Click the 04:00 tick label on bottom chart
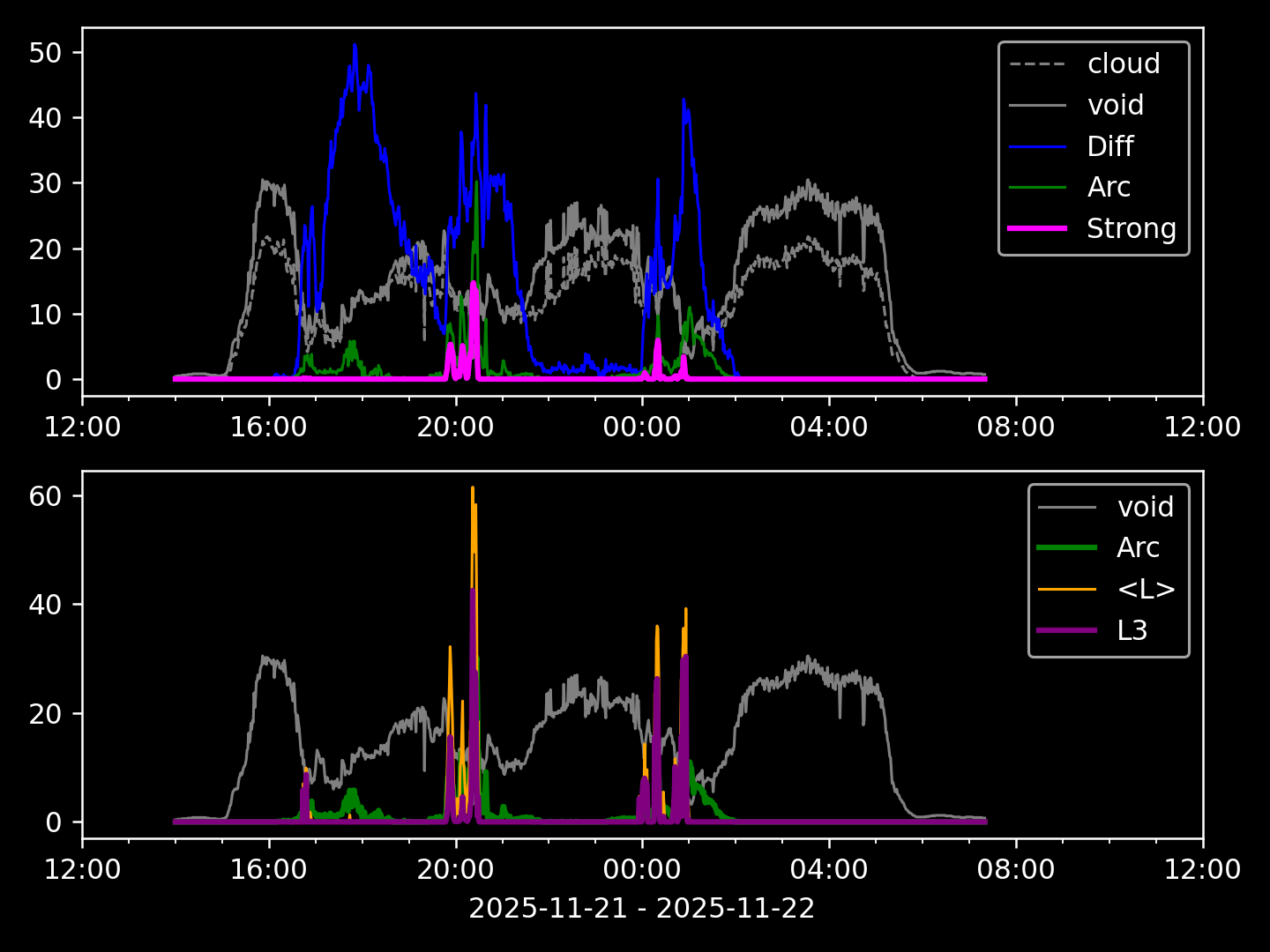Image resolution: width=1270 pixels, height=952 pixels. [829, 870]
